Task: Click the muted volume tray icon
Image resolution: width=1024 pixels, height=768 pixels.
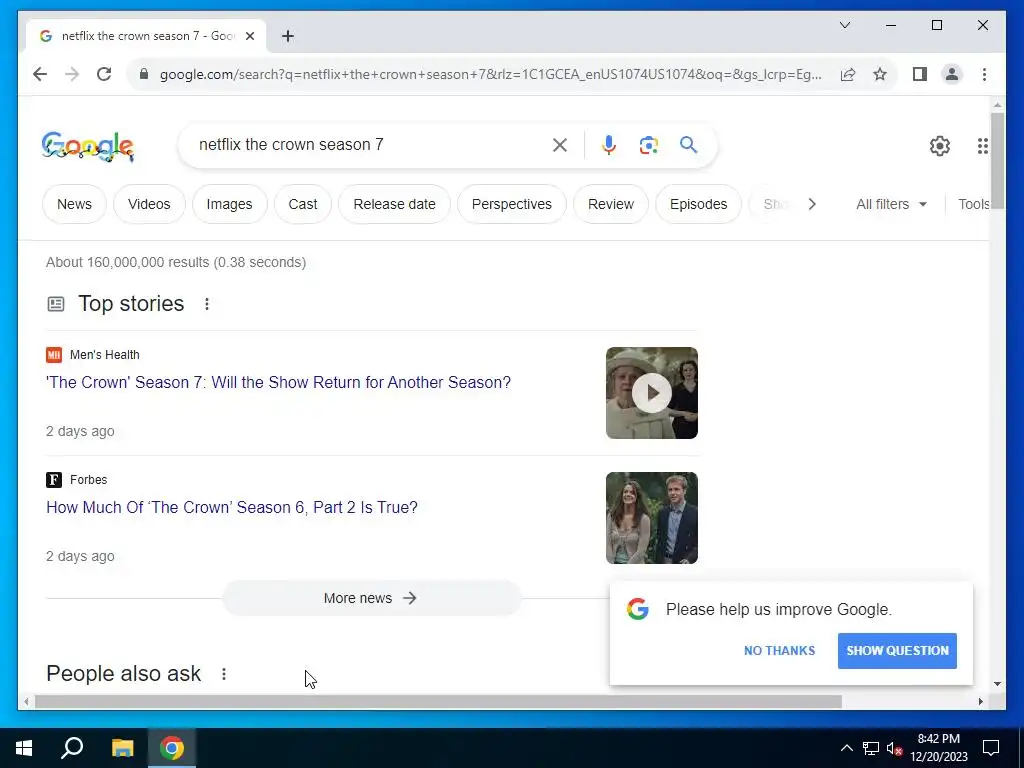Action: click(x=894, y=748)
